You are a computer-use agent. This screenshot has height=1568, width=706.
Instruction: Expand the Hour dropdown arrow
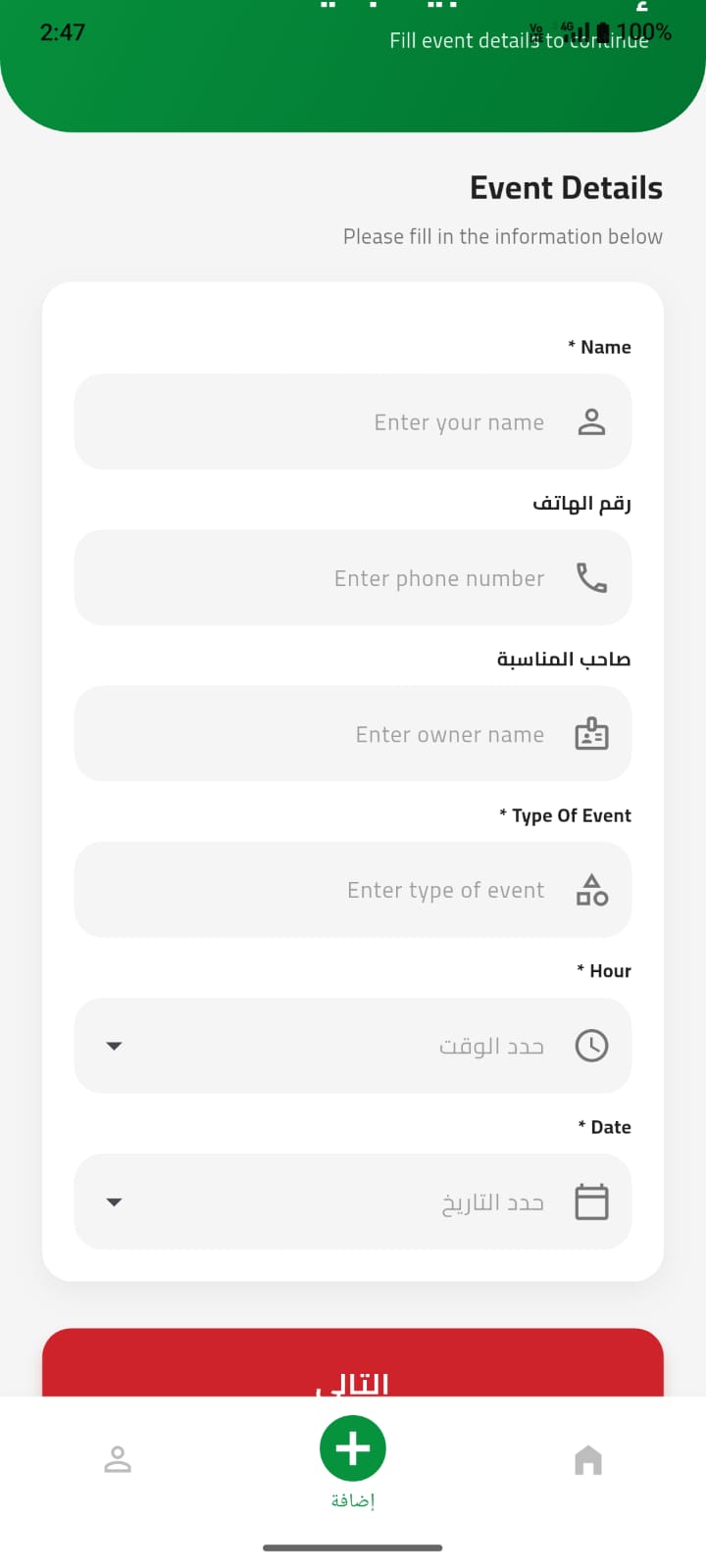pyautogui.click(x=114, y=1046)
